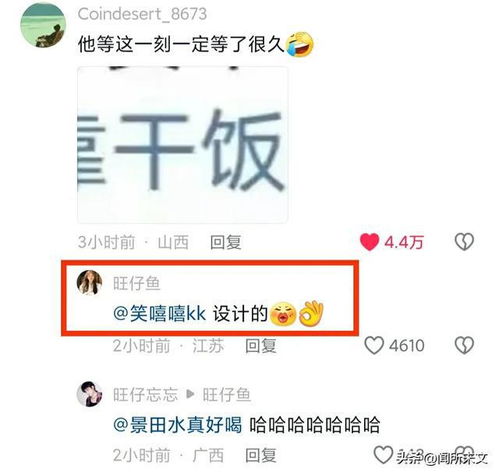Viewport: 499px width, 476px height.
Task: Reply to the comment from 山西
Action: point(225,242)
